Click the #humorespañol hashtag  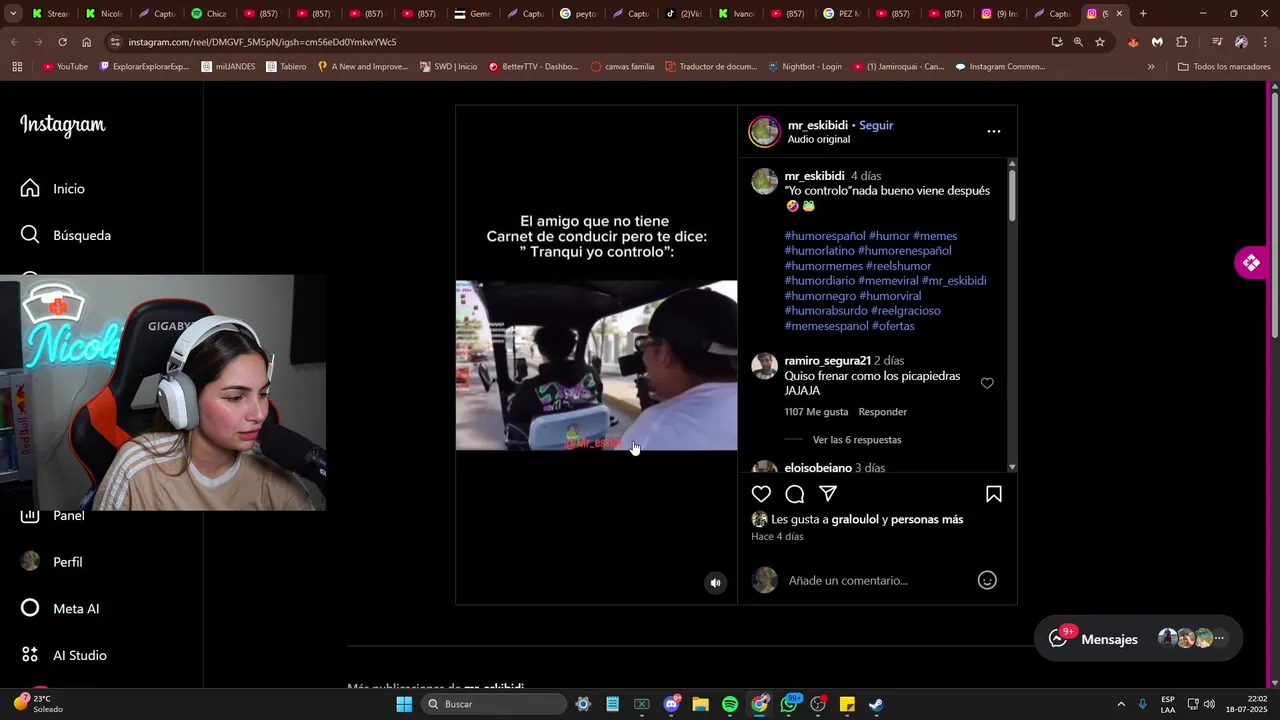[825, 236]
